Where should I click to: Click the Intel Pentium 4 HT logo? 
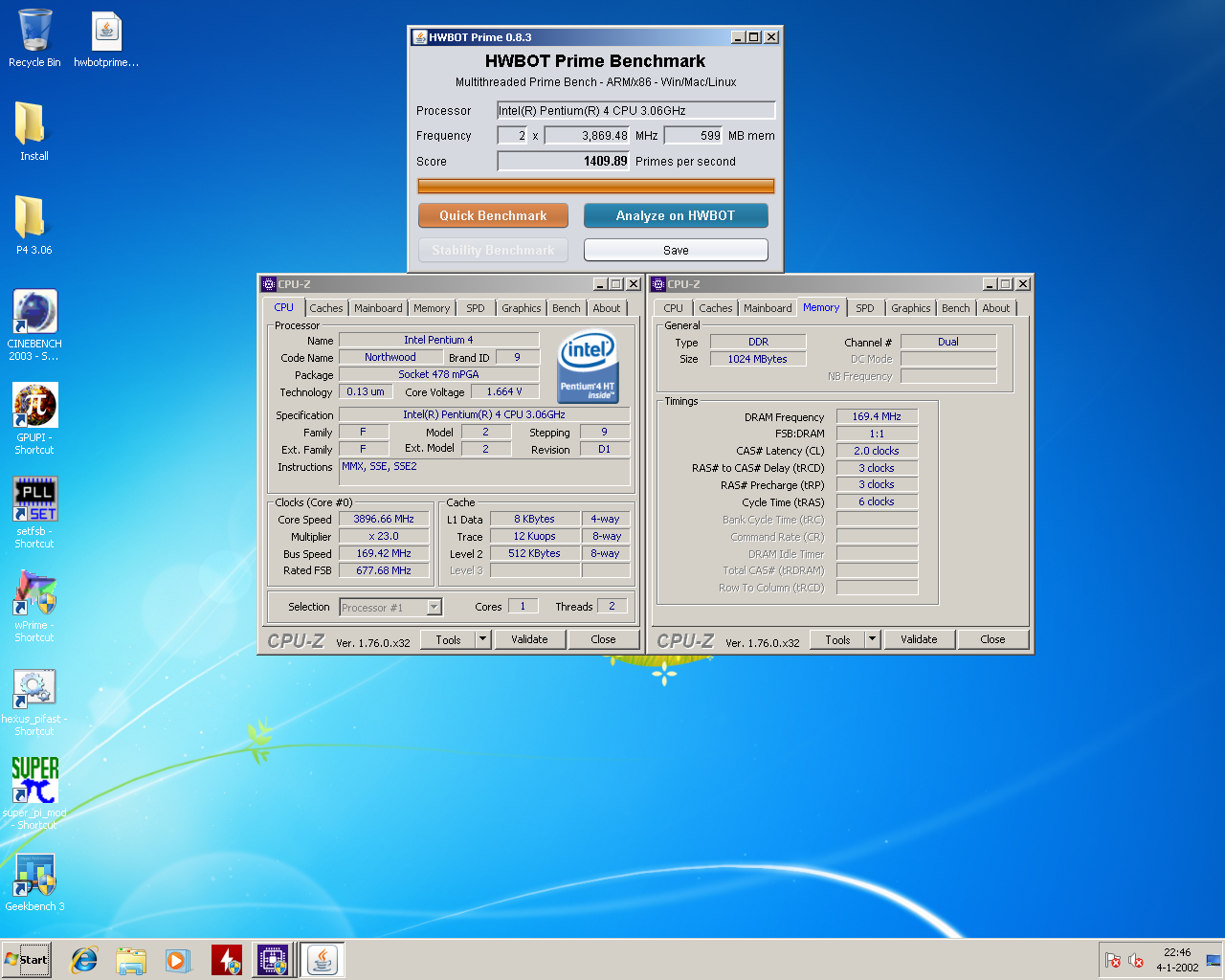[588, 366]
